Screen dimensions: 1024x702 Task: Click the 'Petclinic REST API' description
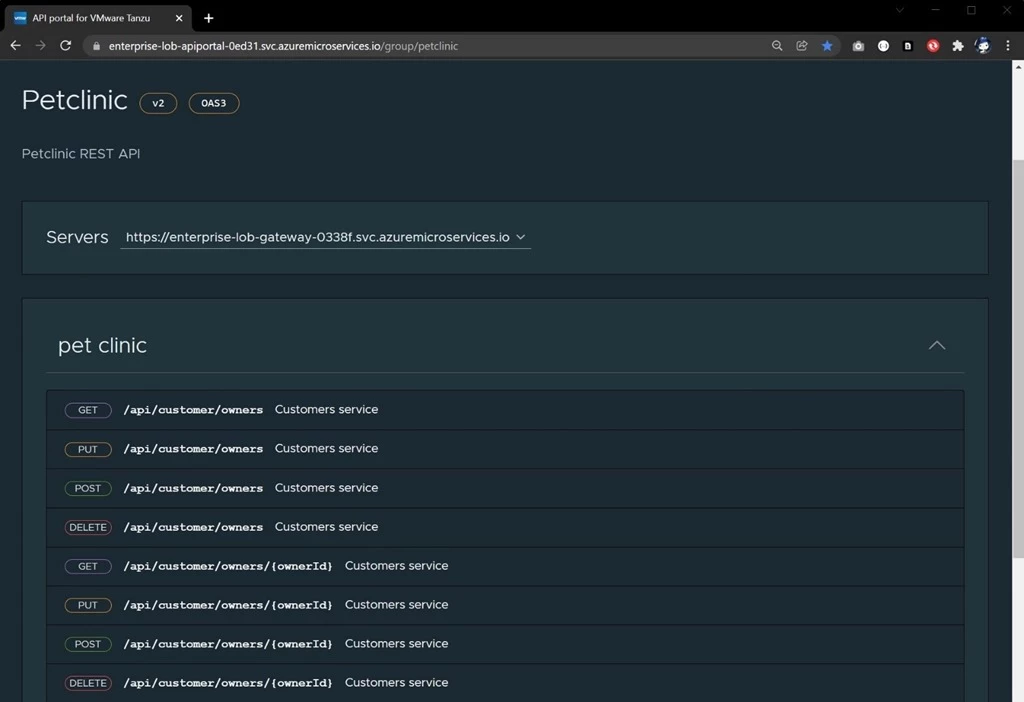tap(81, 154)
